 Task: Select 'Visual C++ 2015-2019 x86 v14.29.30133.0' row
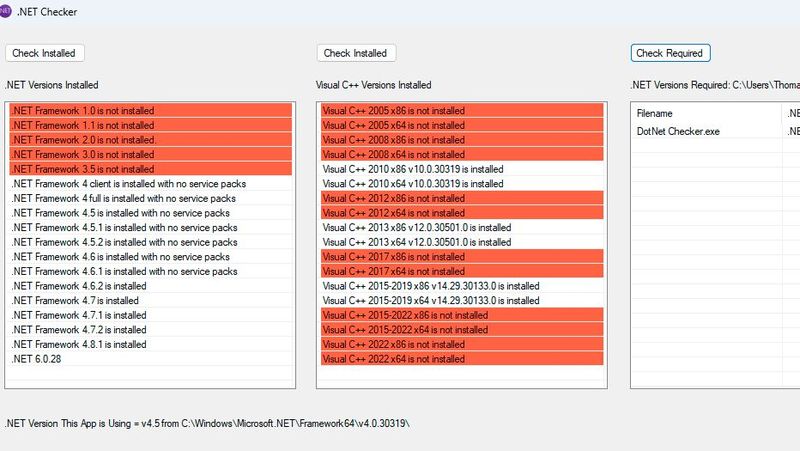(x=462, y=286)
